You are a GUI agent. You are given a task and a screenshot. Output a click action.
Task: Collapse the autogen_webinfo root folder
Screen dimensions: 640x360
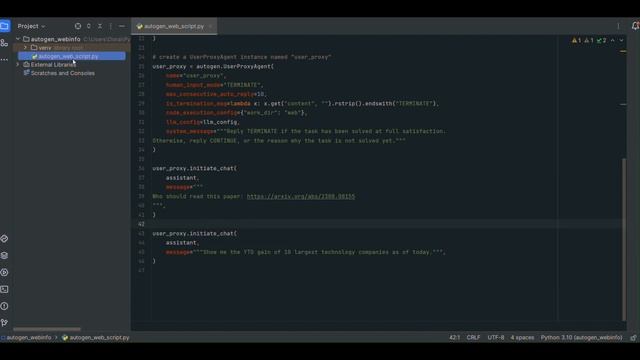(x=18, y=39)
